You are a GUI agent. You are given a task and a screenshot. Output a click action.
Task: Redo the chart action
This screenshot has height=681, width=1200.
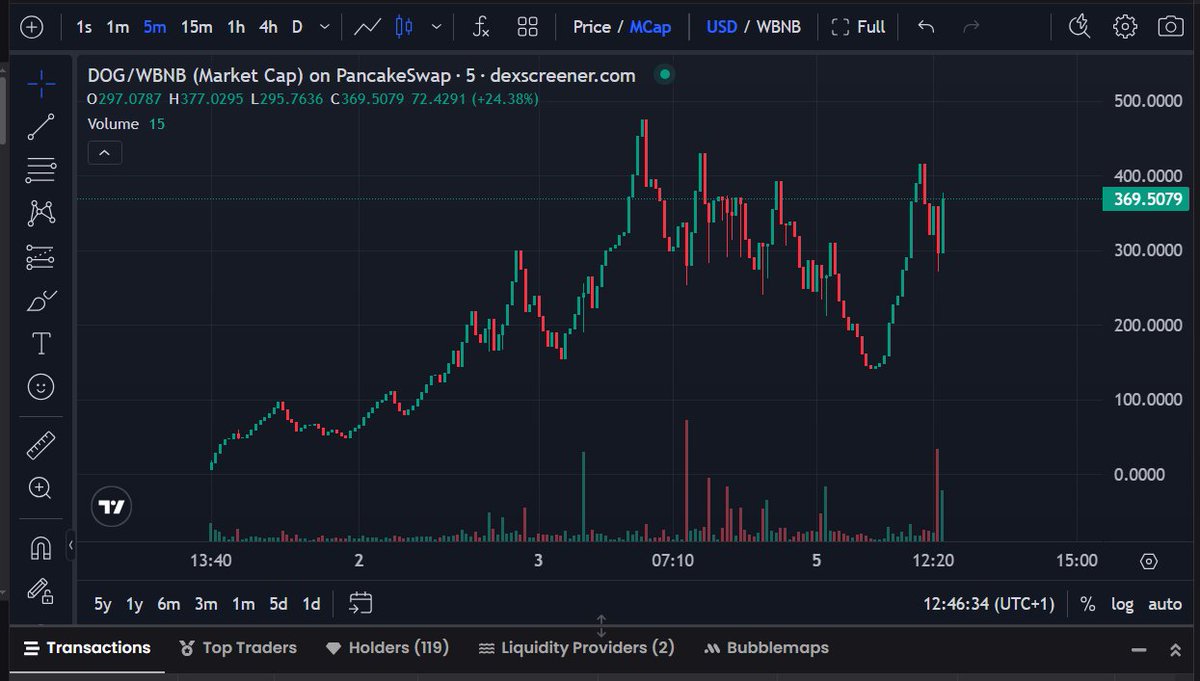coord(971,27)
